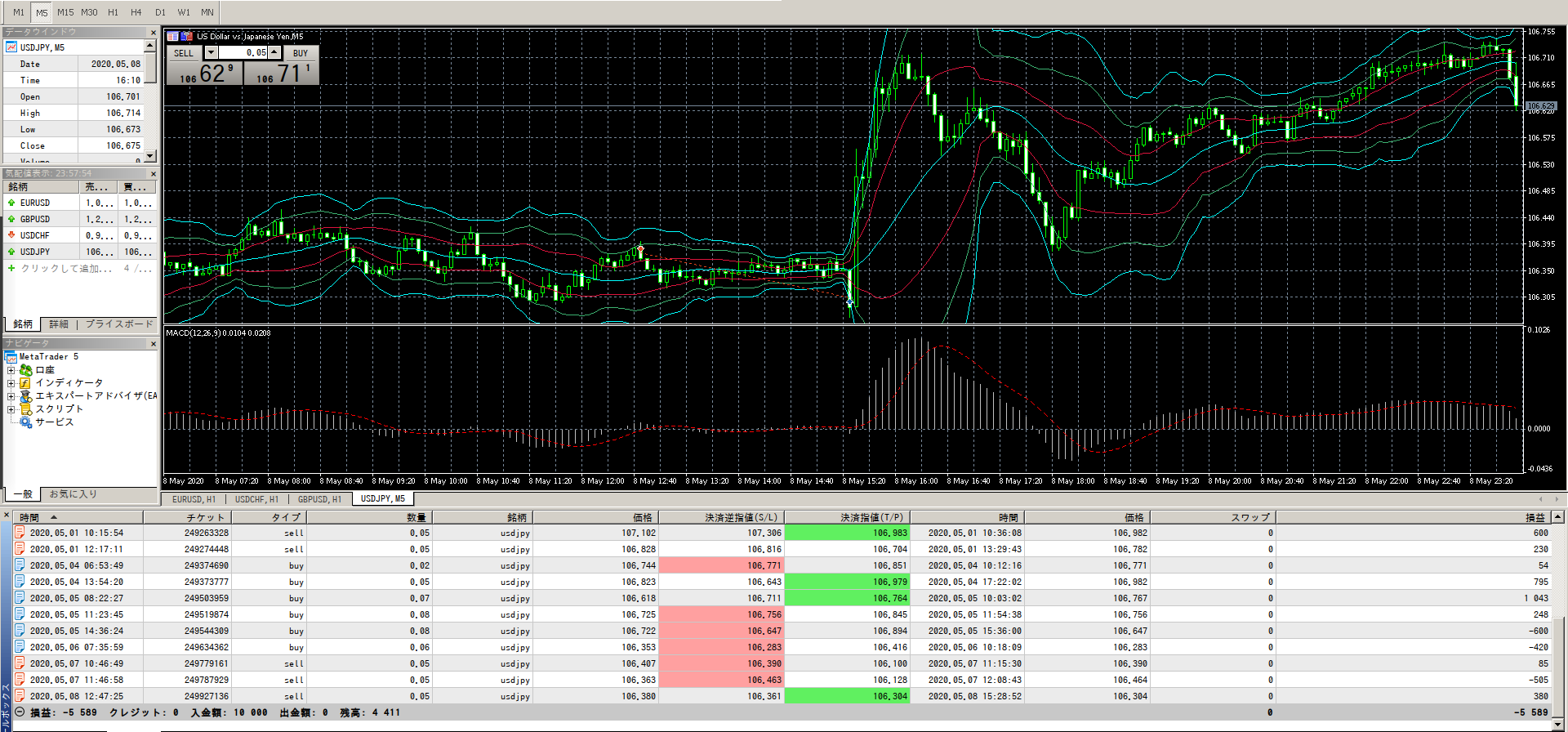Click the sell trade arrow marker on chart
1568x732 pixels.
pyautogui.click(x=640, y=249)
